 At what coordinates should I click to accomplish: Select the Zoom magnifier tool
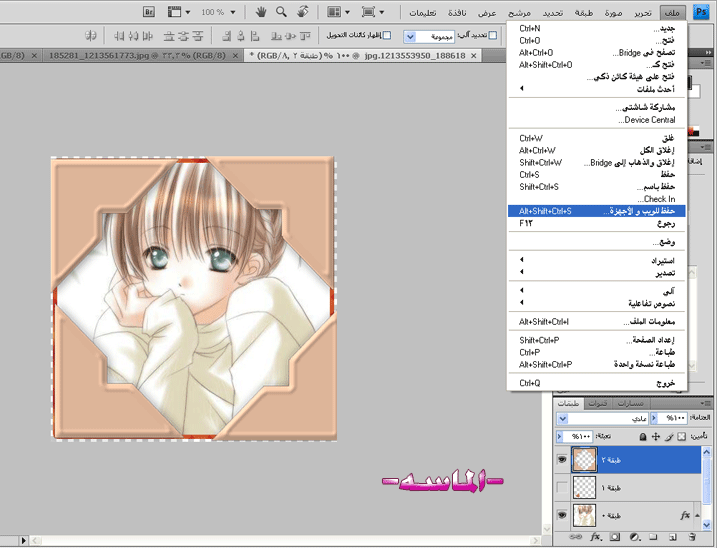click(x=281, y=12)
